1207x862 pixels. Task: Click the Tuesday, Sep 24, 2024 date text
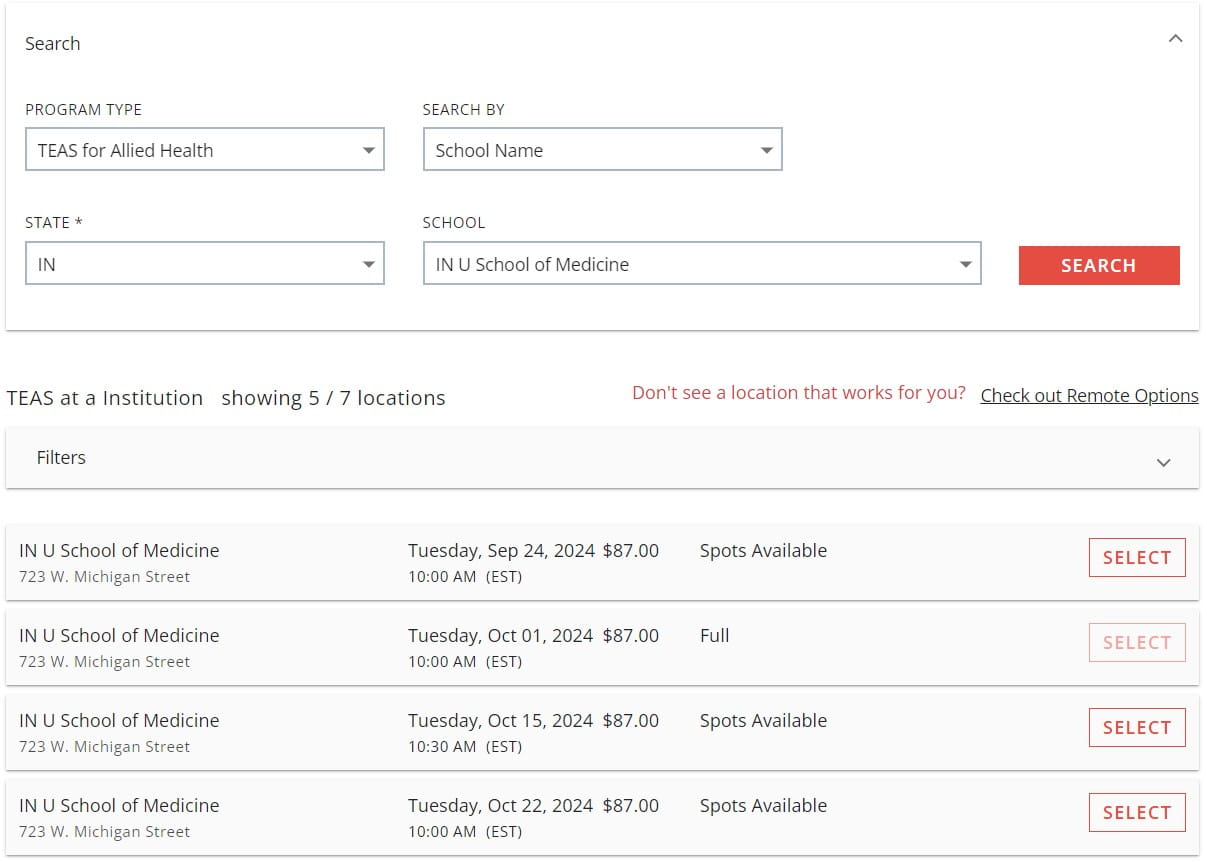point(501,551)
